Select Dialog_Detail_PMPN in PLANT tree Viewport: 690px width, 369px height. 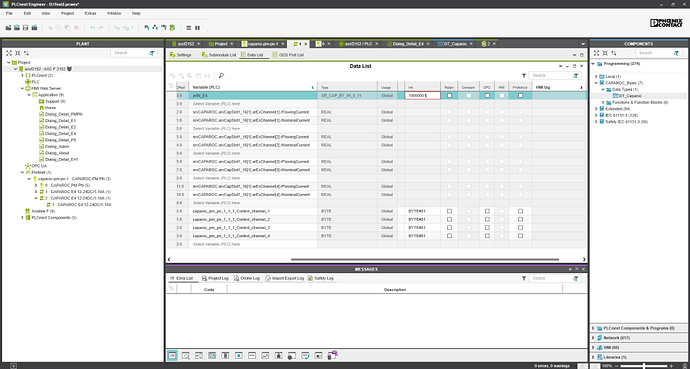click(x=64, y=114)
